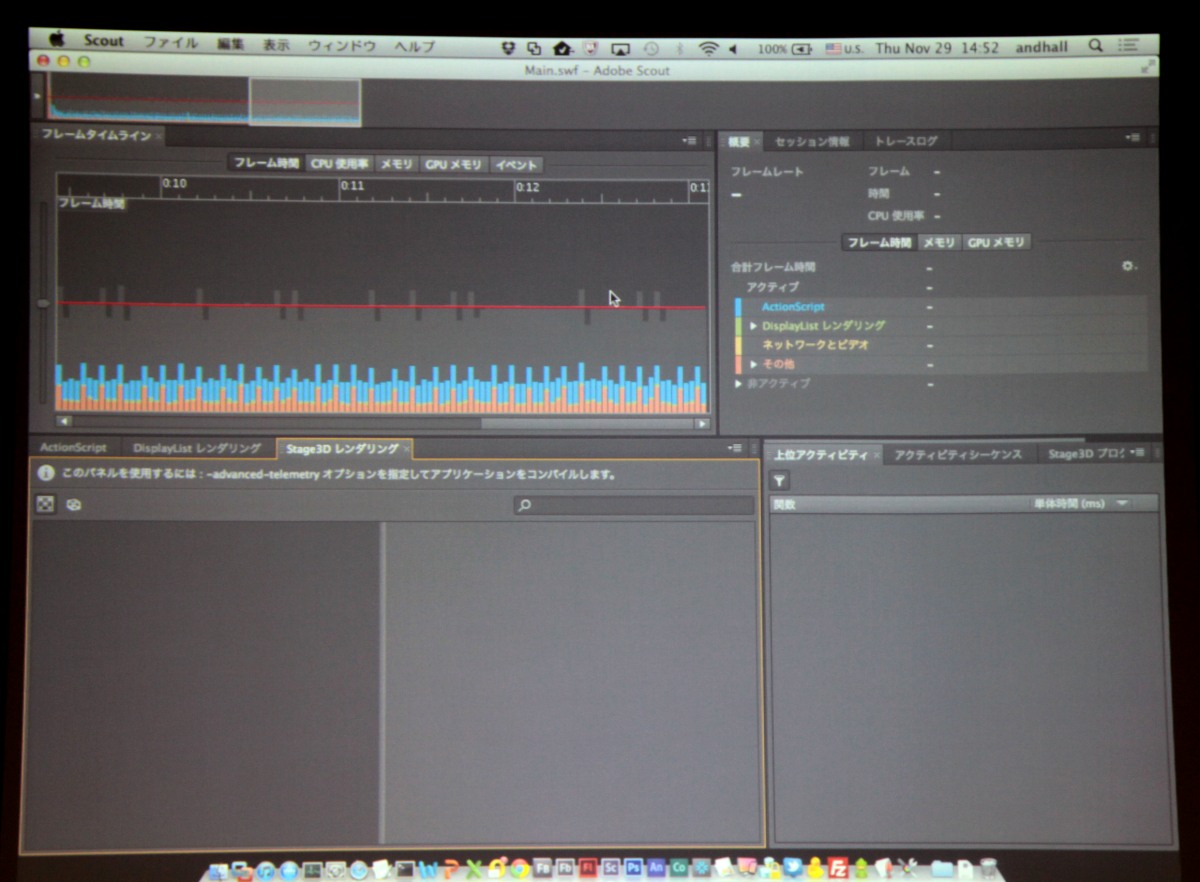Screen dimensions: 1200x882
Task: Toggle イベント view in frame timeline
Action: pyautogui.click(x=516, y=165)
